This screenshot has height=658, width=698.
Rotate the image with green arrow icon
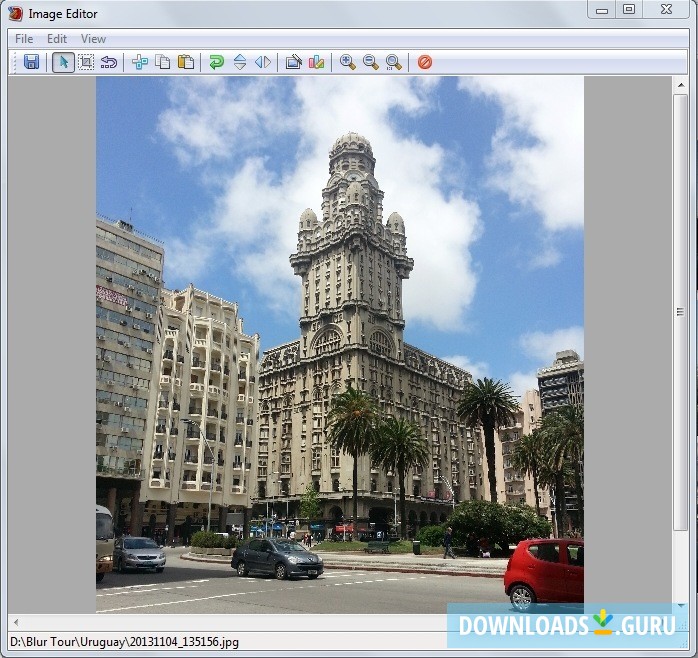[216, 62]
